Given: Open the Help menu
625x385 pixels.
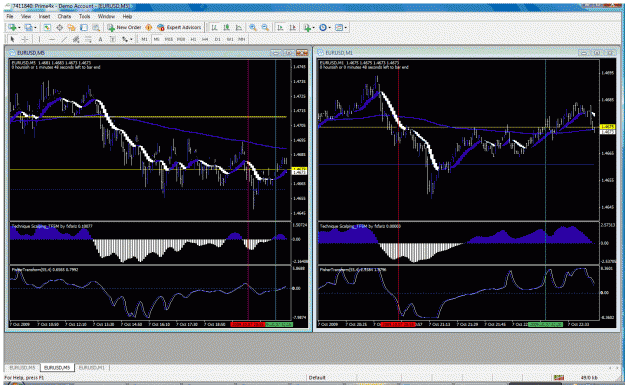Looking at the screenshot, I should (127, 16).
